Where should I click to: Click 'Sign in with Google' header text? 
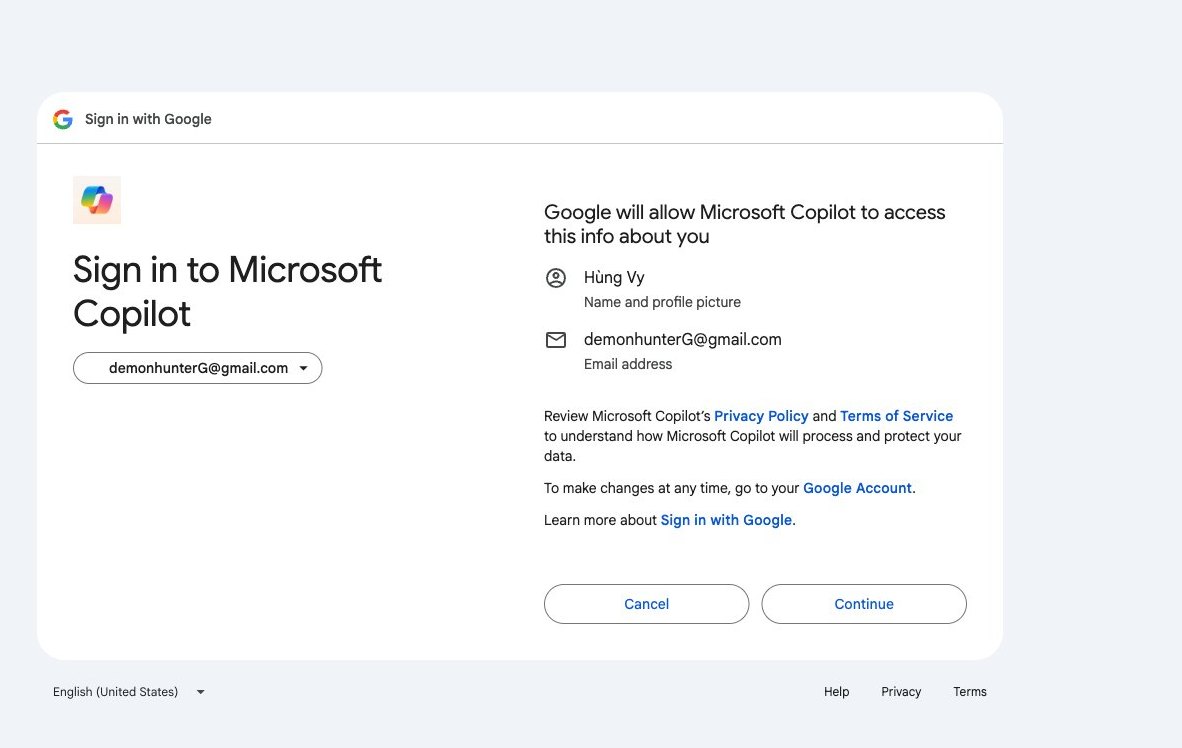[x=148, y=119]
